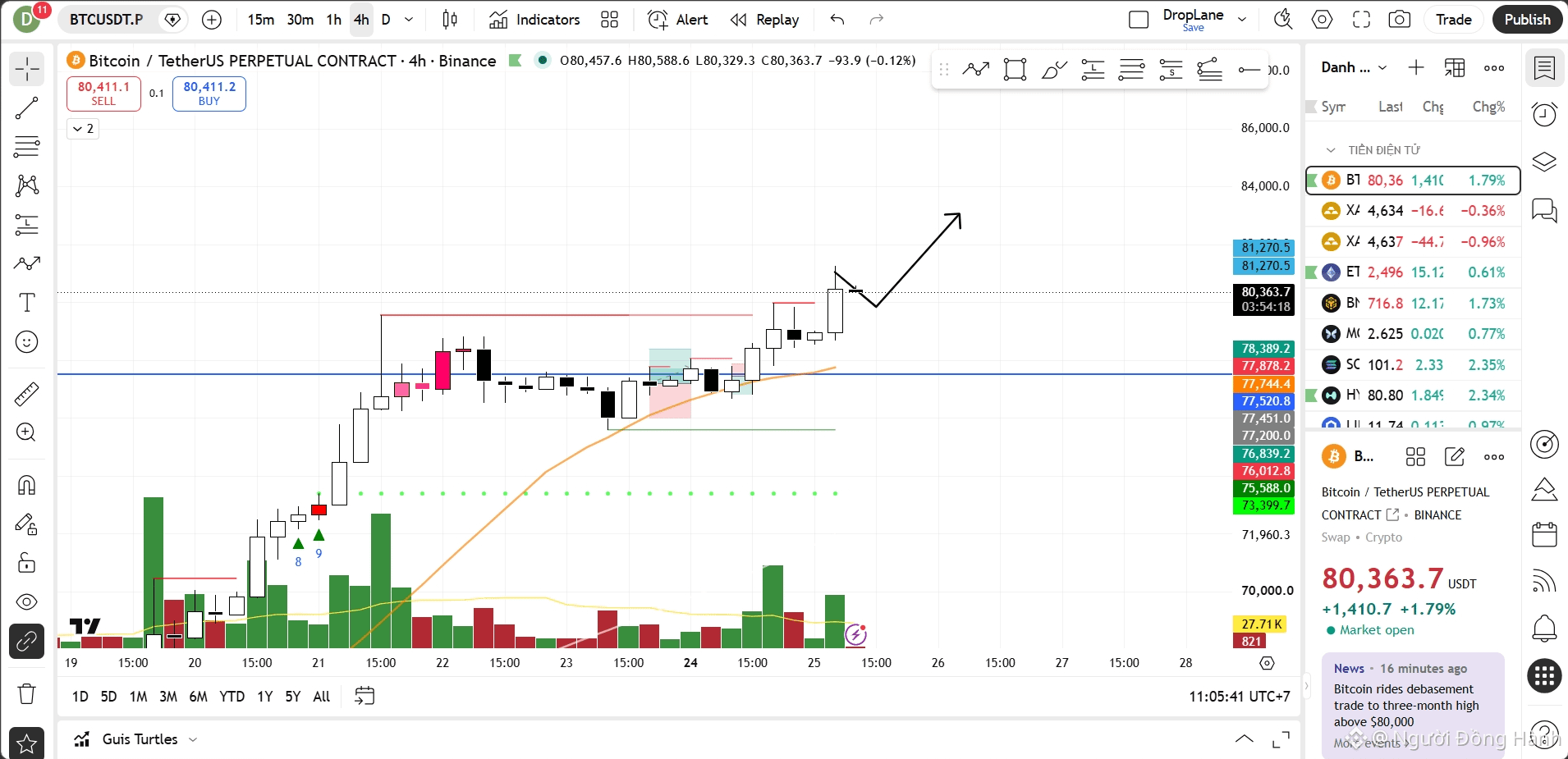
Task: Toggle stay in drawing mode
Action: point(27,524)
